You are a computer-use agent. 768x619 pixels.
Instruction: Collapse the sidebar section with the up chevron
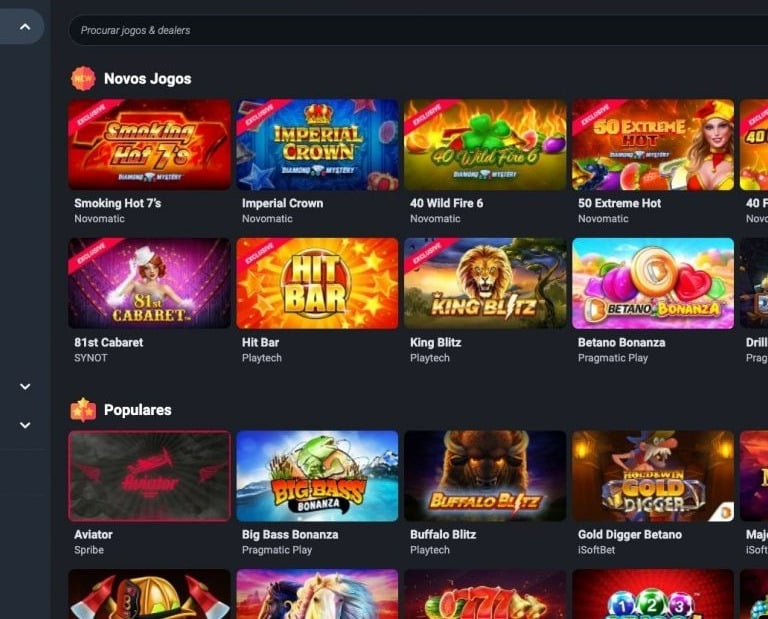pyautogui.click(x=25, y=27)
